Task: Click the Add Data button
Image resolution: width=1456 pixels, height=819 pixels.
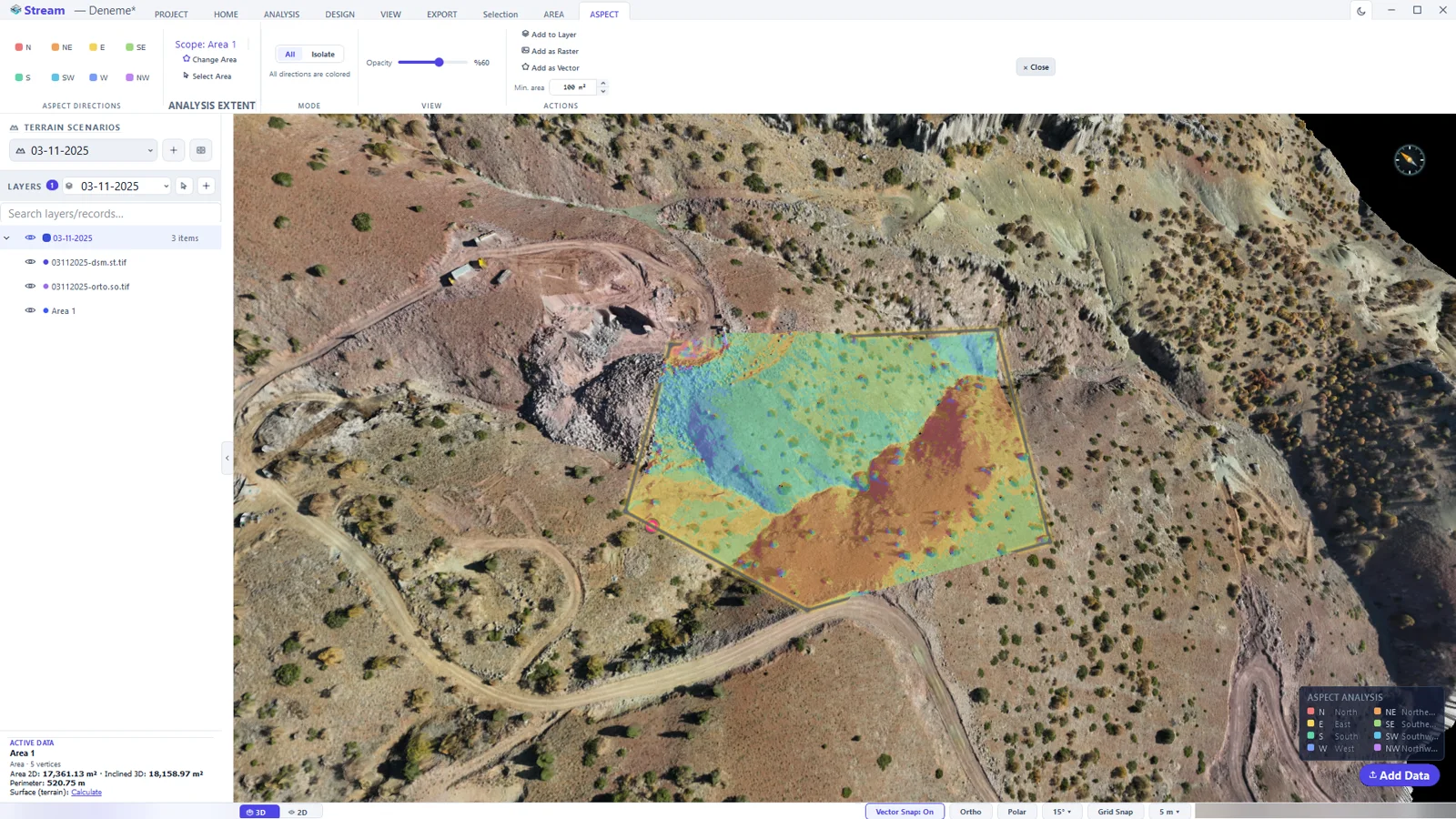Action: pos(1400,775)
